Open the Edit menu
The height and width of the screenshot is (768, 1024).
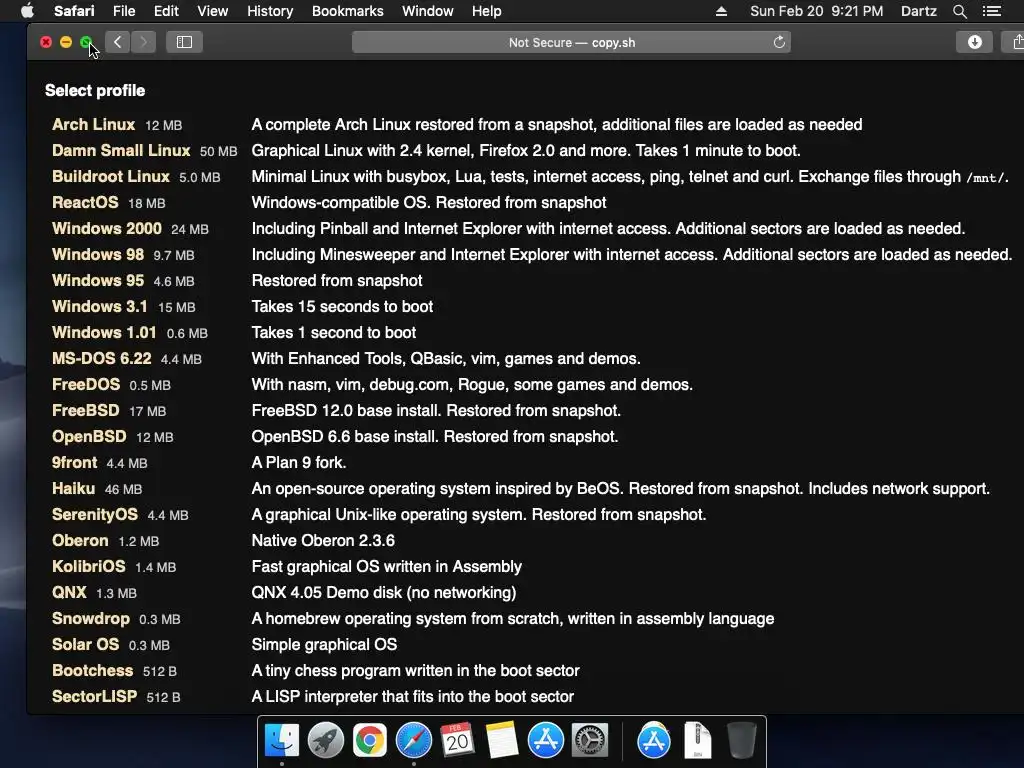tap(166, 11)
